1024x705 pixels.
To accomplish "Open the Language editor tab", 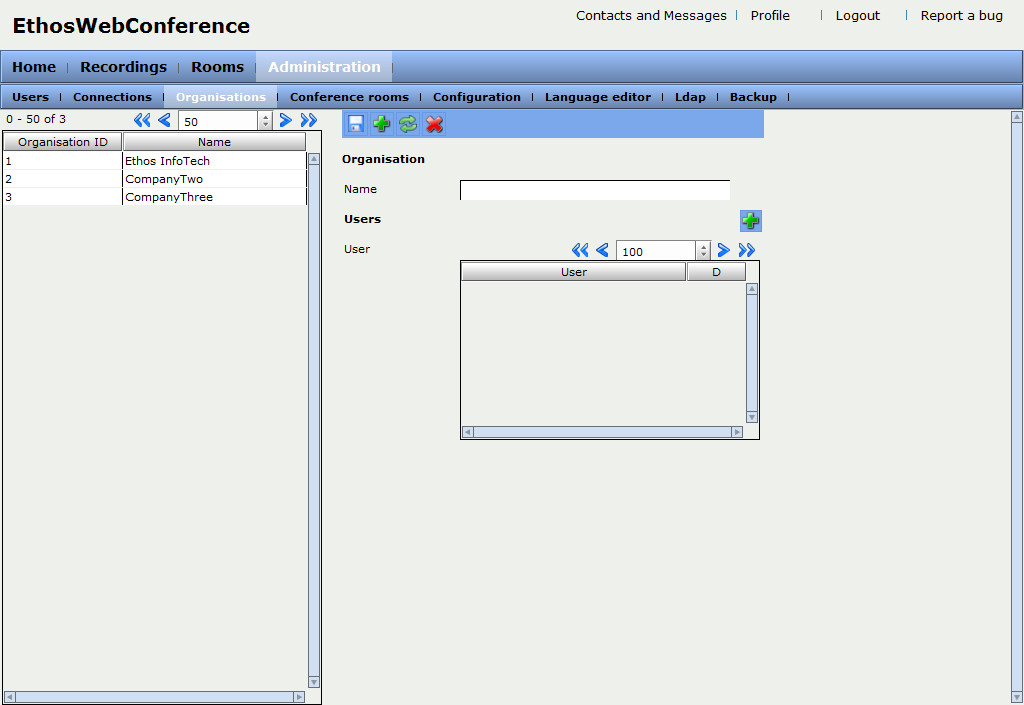I will 597,97.
